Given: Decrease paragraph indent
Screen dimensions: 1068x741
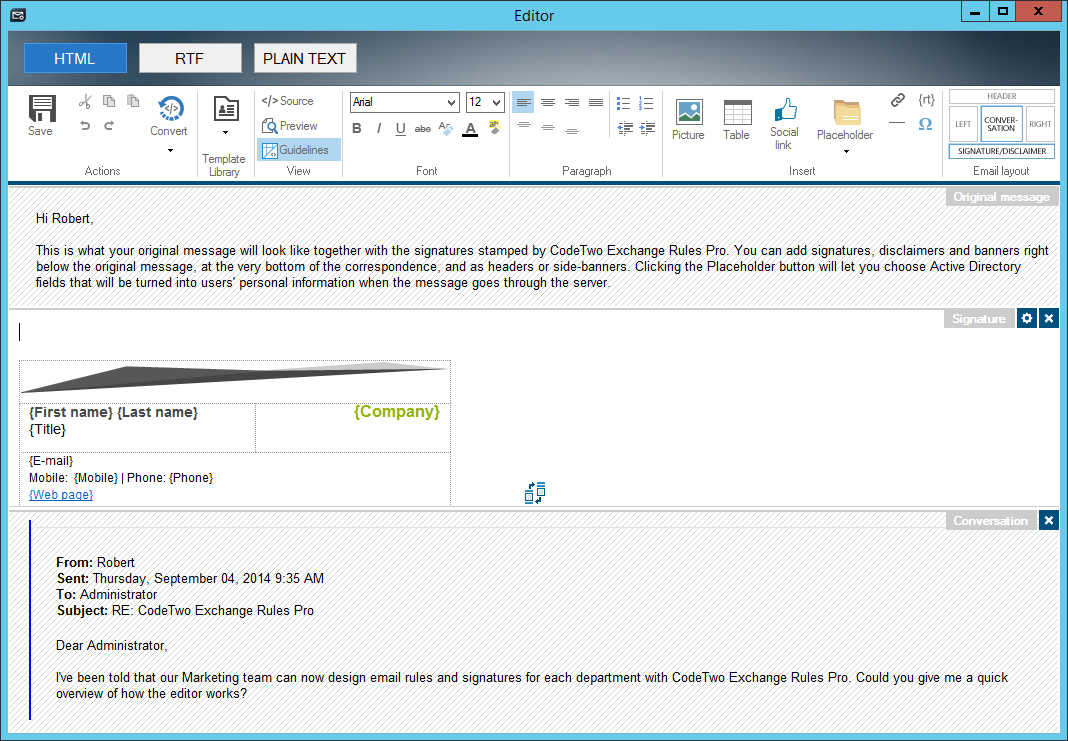Looking at the screenshot, I should 625,127.
